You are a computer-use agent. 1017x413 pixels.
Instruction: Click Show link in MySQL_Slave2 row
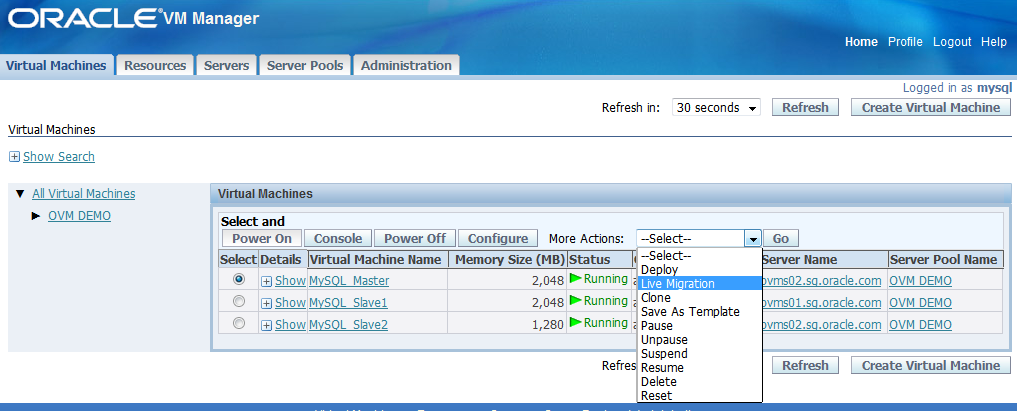(290, 325)
